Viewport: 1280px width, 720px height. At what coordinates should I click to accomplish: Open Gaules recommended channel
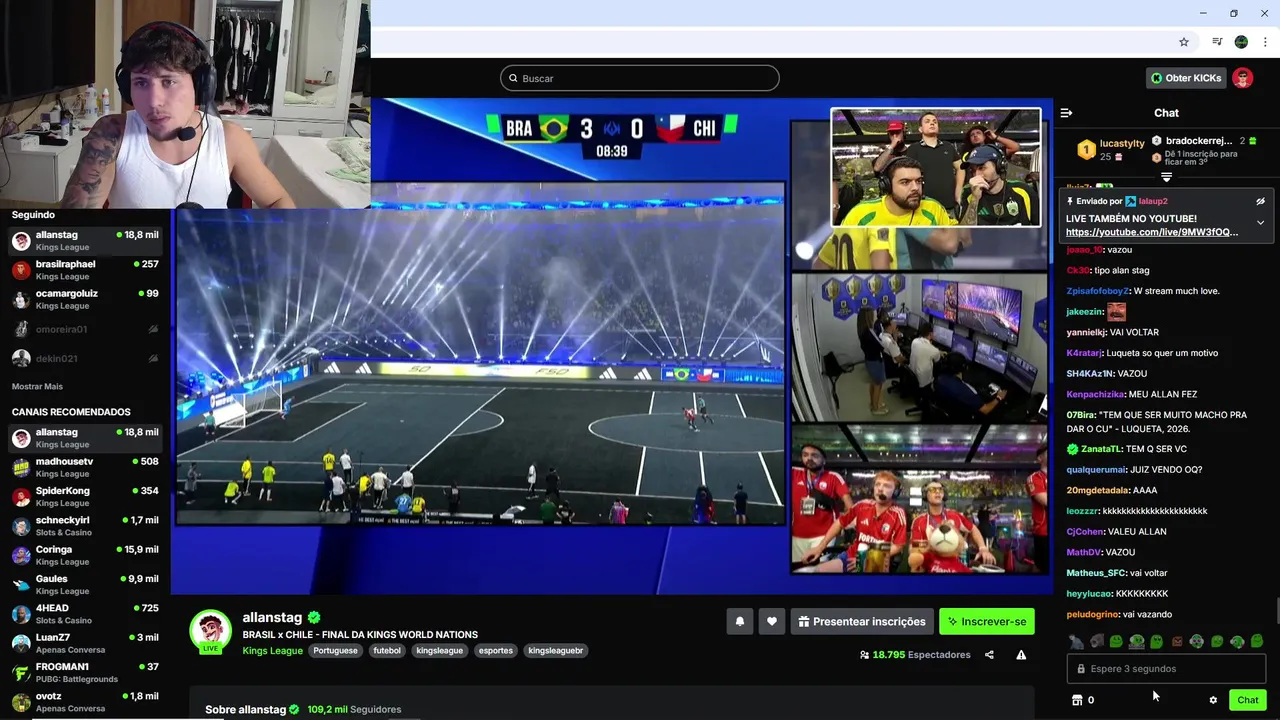85,584
